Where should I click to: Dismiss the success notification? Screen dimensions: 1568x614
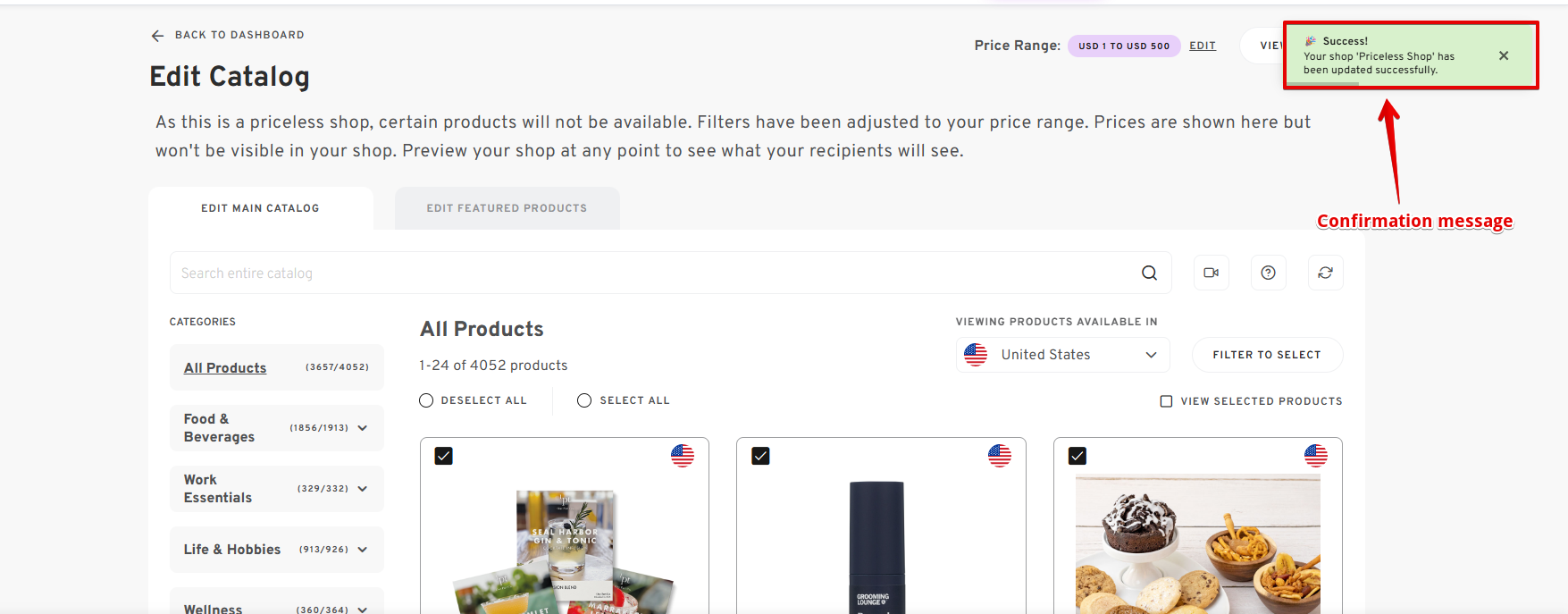[1504, 55]
